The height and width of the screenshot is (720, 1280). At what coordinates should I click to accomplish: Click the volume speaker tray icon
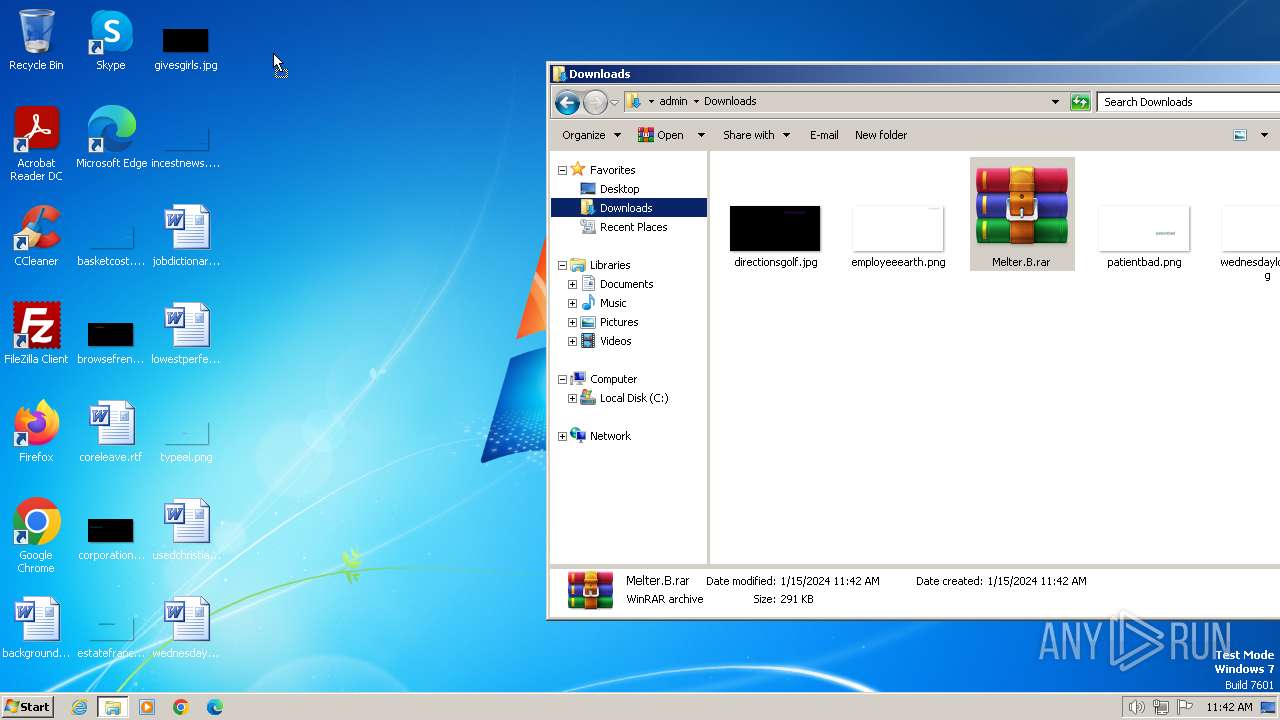1137,707
